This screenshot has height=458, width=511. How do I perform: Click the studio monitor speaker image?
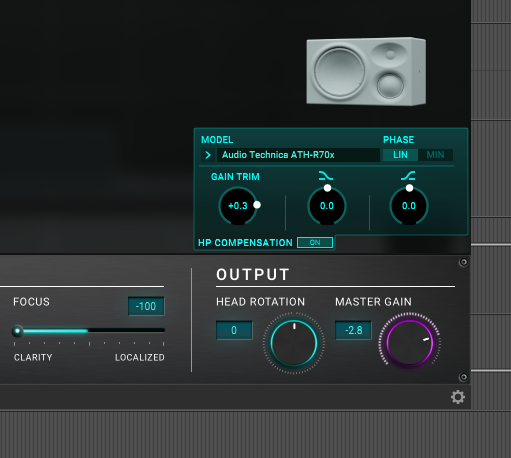coord(366,71)
